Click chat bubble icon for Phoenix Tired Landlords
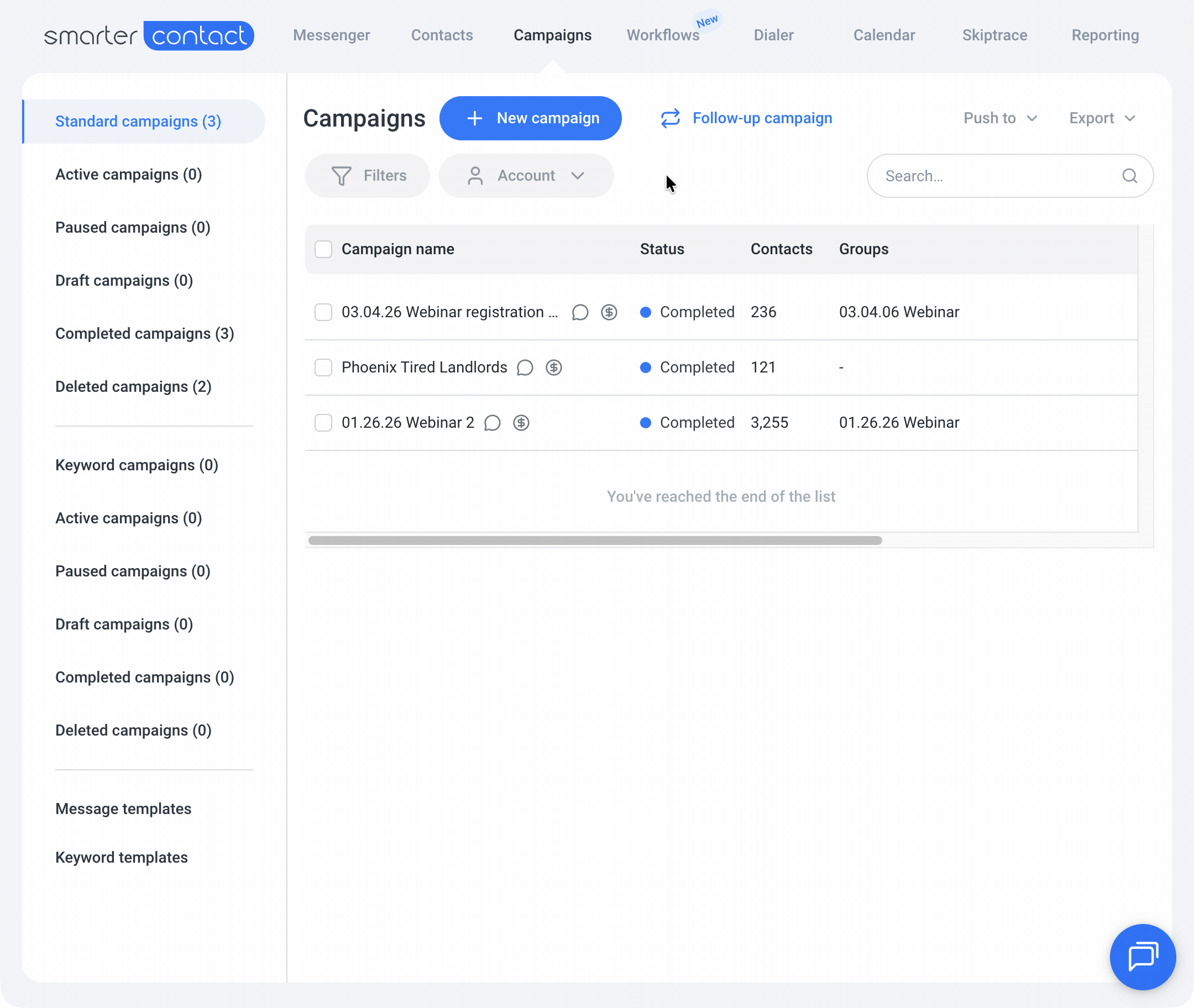 tap(525, 368)
